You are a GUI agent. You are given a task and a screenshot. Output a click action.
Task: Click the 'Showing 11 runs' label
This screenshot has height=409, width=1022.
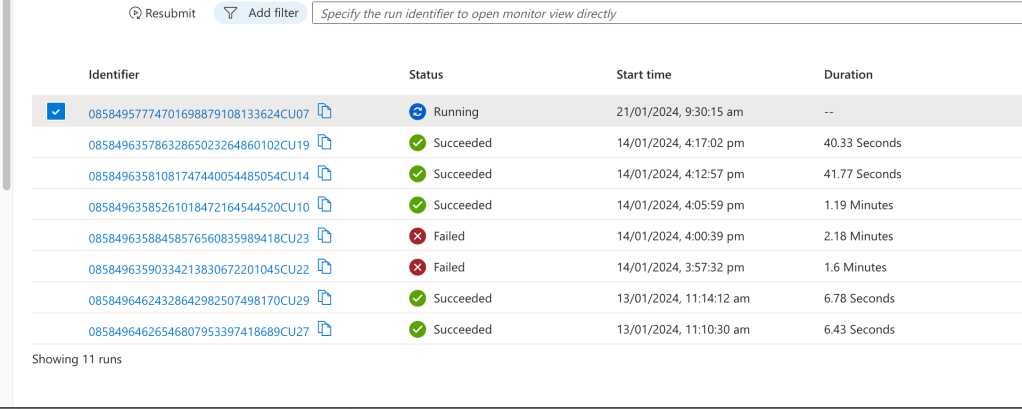tap(77, 359)
